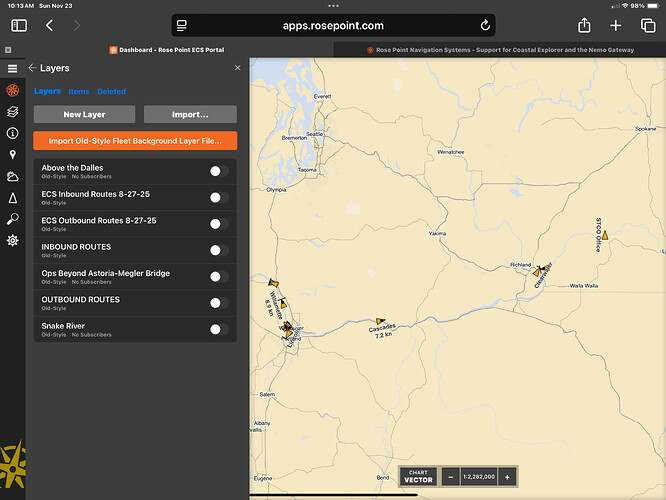Open the hamburger menu in sidebar

tap(12, 68)
